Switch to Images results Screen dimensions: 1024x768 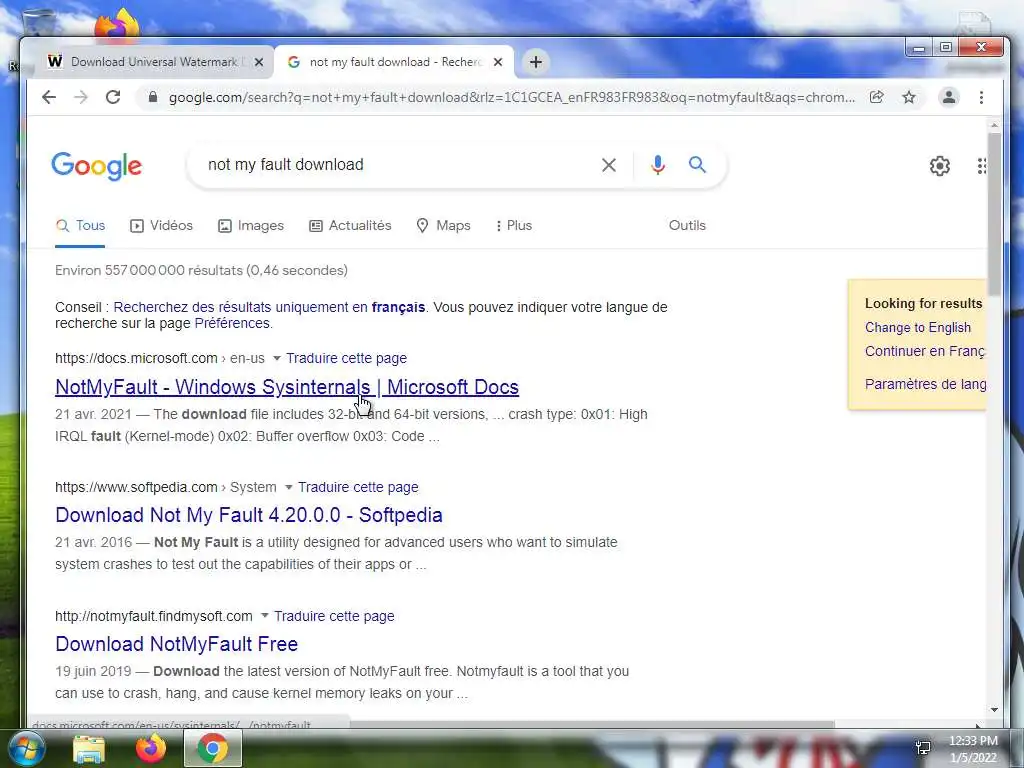tap(251, 225)
